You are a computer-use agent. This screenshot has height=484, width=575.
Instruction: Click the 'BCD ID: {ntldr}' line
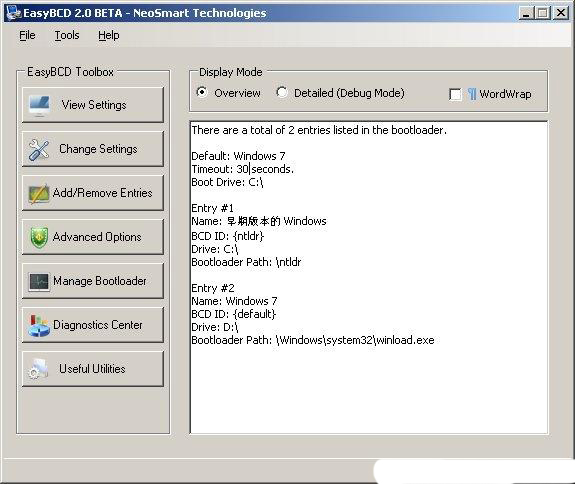pyautogui.click(x=227, y=236)
